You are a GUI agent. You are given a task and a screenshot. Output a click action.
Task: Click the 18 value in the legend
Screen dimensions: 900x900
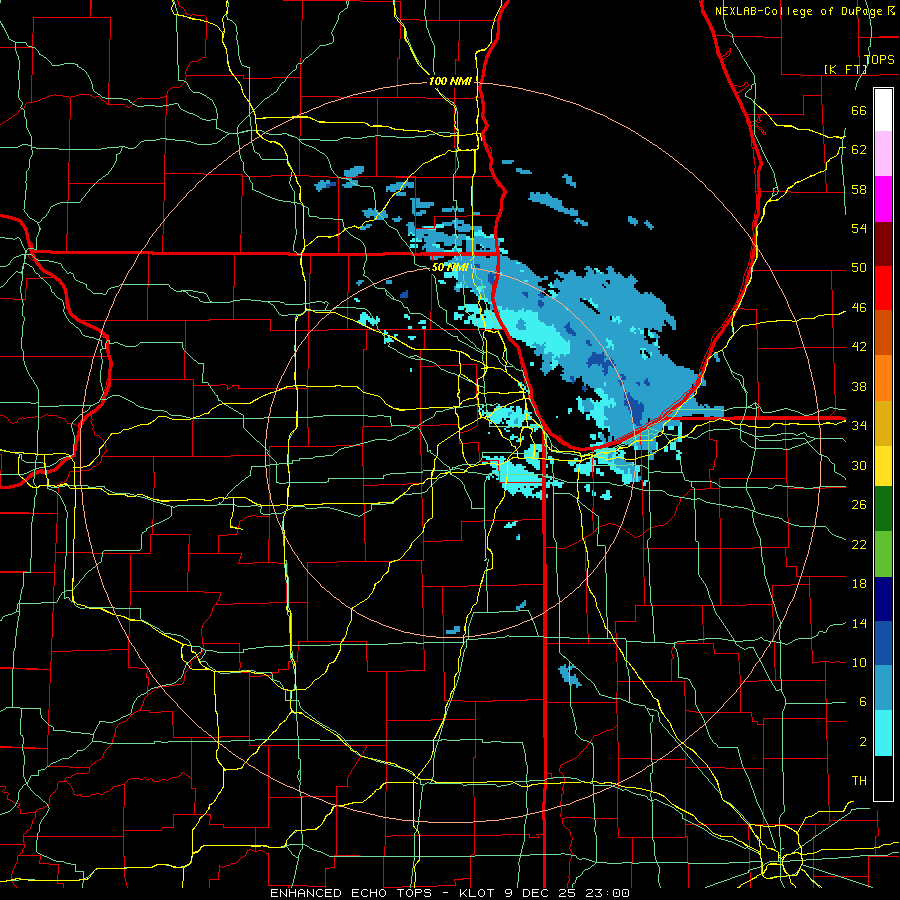click(859, 584)
